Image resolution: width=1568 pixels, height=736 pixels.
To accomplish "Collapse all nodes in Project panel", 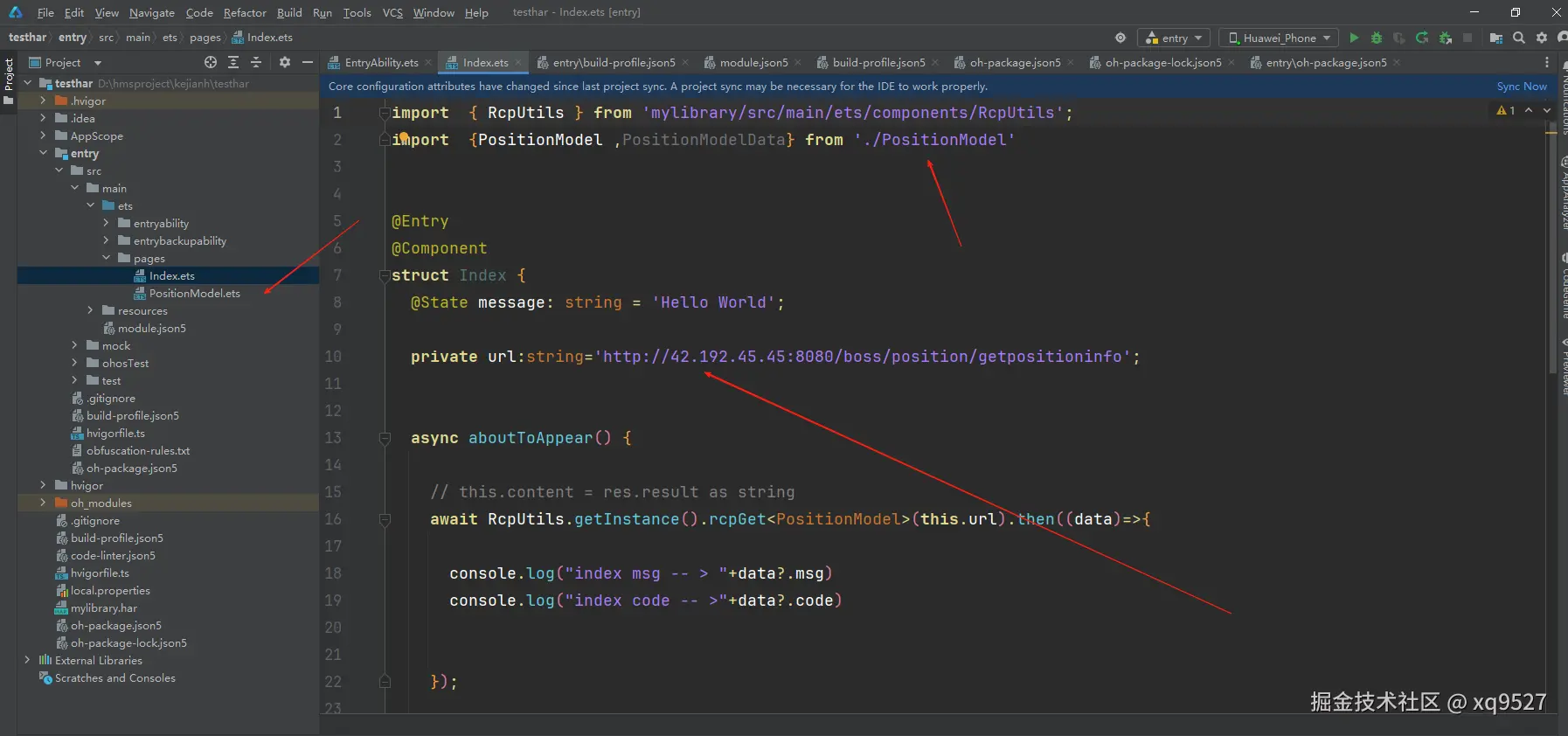I will (256, 62).
